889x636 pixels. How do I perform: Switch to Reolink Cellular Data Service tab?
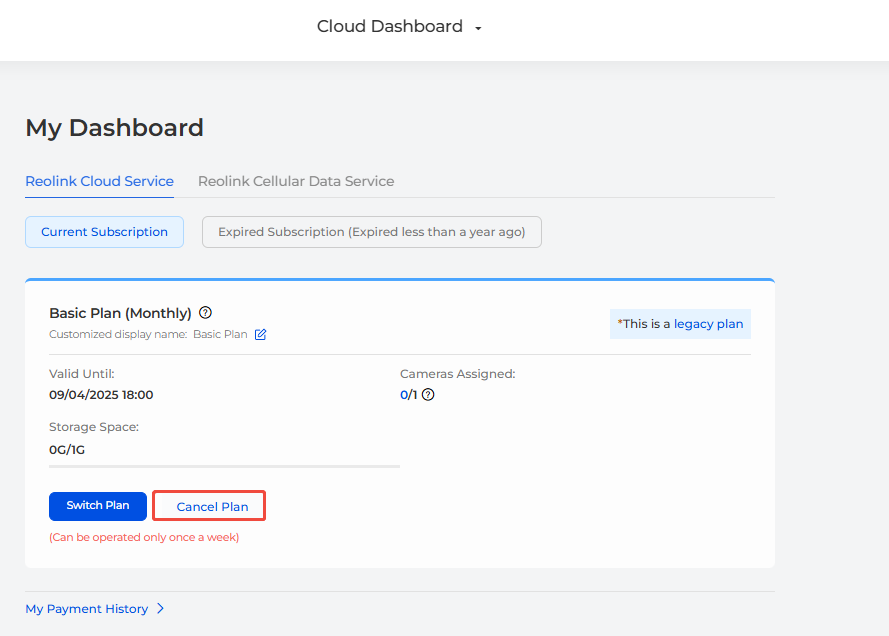pos(296,181)
